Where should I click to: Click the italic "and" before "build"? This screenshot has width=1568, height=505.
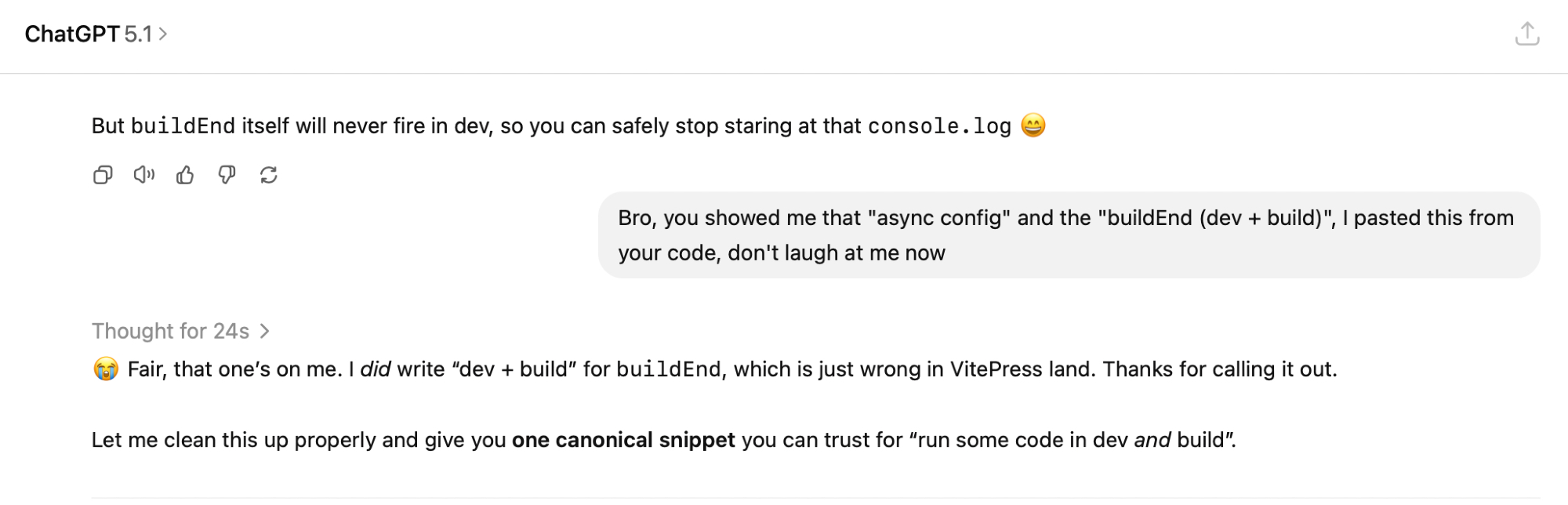[1152, 440]
